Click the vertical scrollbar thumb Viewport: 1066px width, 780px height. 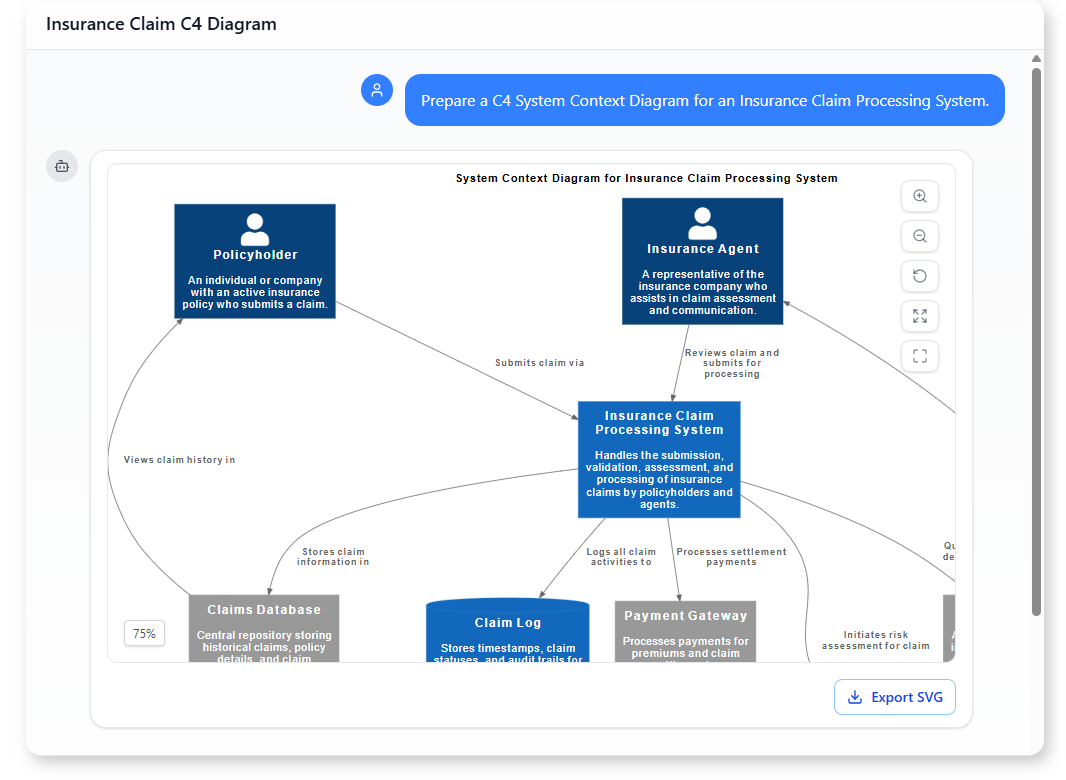click(x=1036, y=340)
